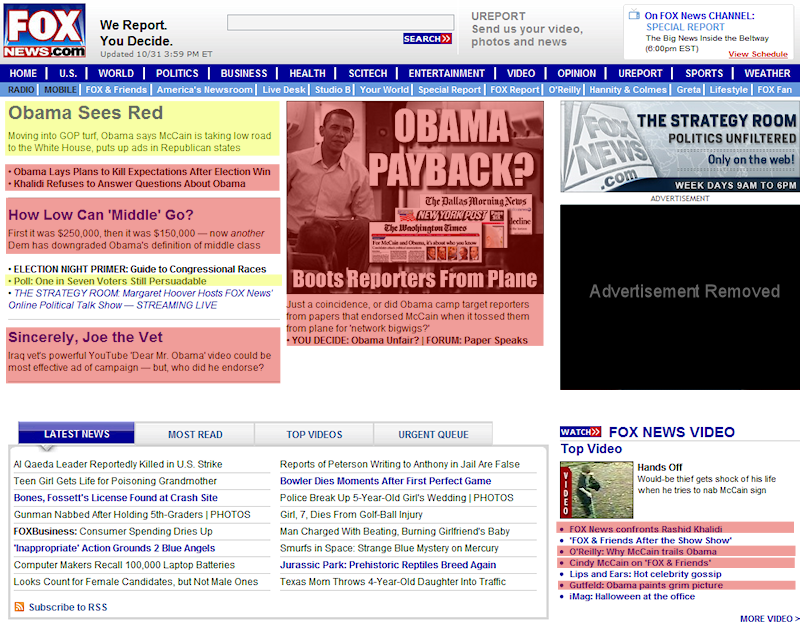Switch to the TOP VIDEOS tab
Image resolution: width=800 pixels, height=626 pixels.
point(314,434)
